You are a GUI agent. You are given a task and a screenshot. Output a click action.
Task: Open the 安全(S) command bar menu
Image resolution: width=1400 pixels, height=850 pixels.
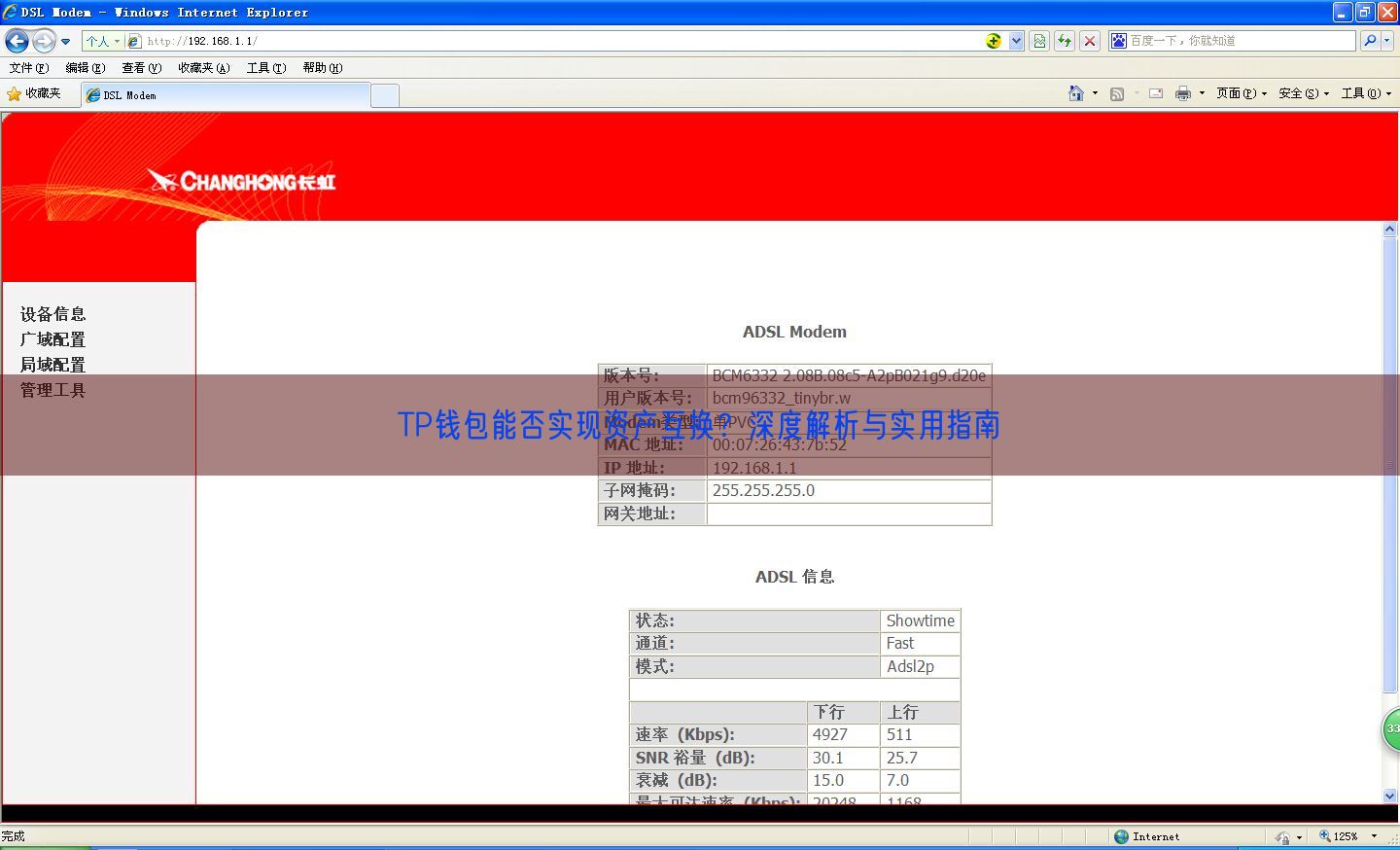coord(1304,93)
